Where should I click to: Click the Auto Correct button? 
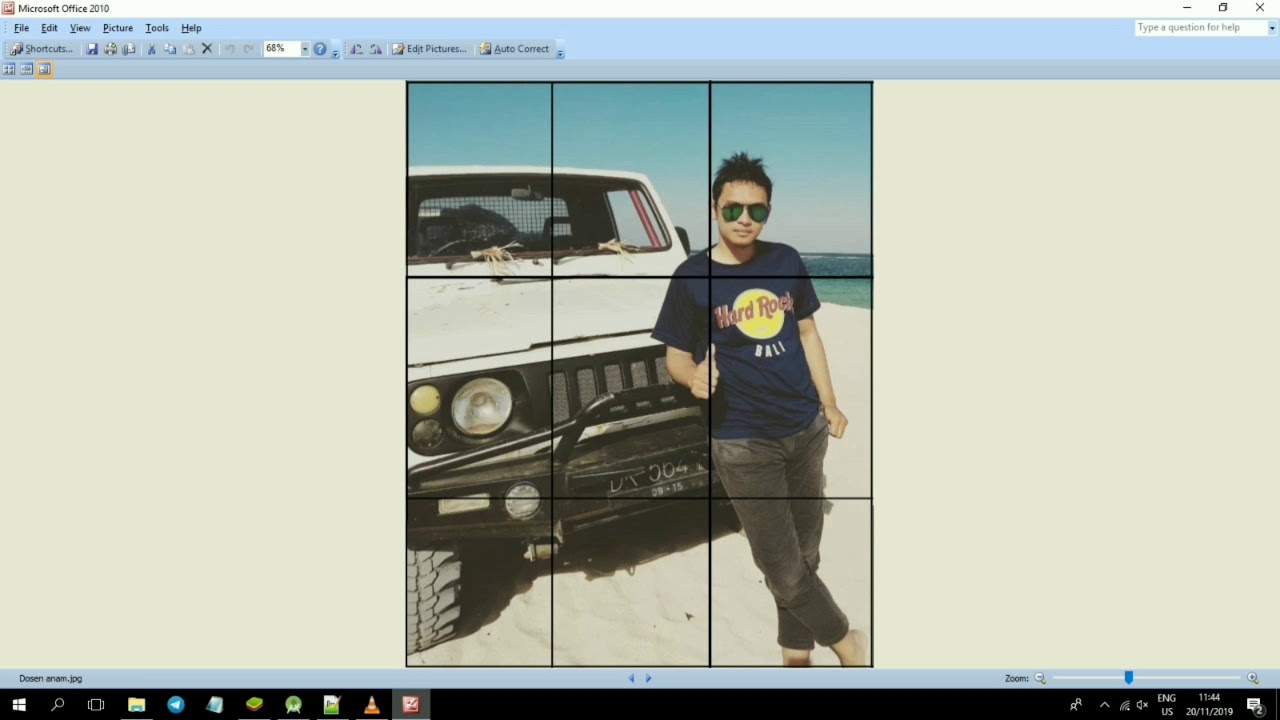pyautogui.click(x=514, y=49)
